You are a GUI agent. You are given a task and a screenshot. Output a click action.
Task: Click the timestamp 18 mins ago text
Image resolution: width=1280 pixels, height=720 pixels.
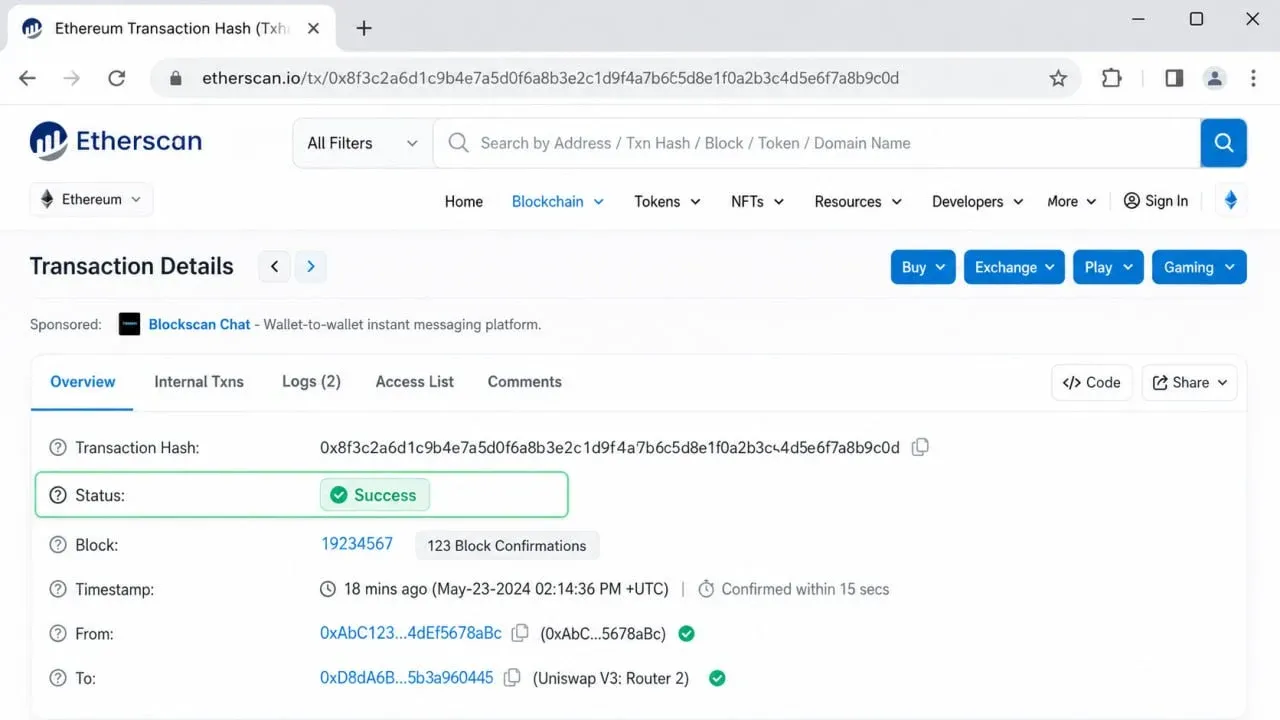[506, 589]
